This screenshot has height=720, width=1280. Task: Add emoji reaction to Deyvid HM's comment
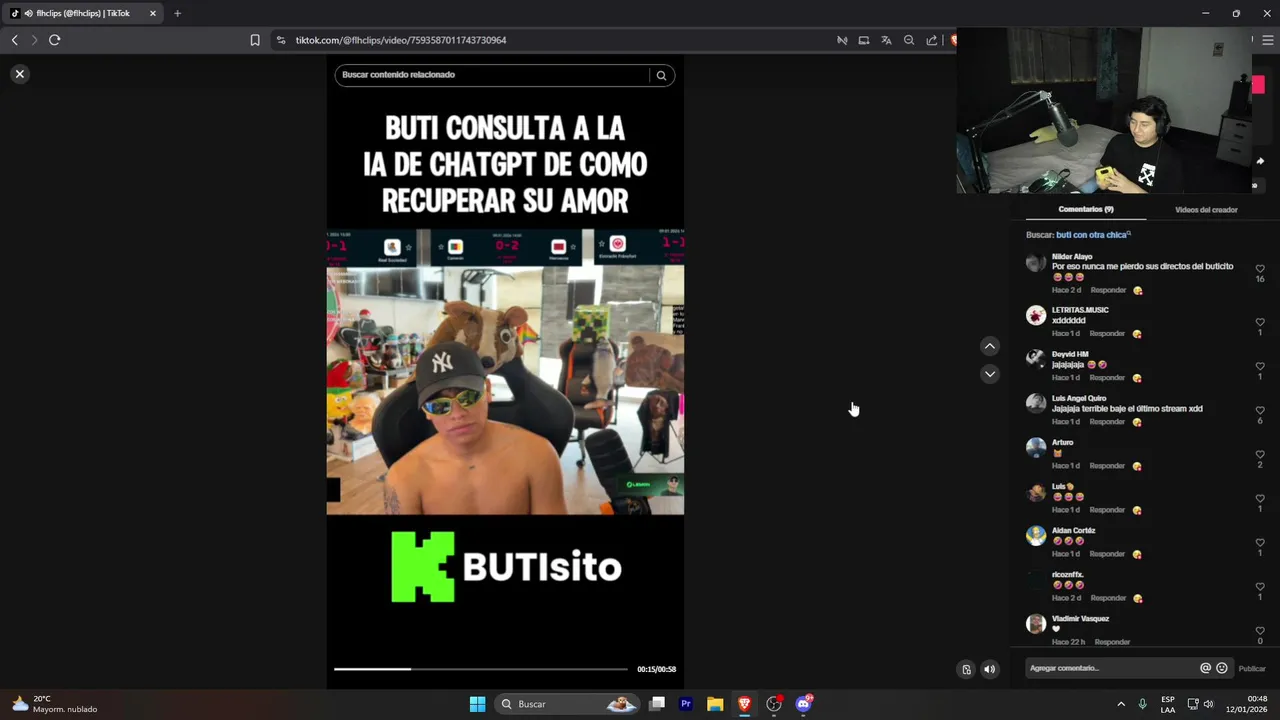click(x=1137, y=378)
